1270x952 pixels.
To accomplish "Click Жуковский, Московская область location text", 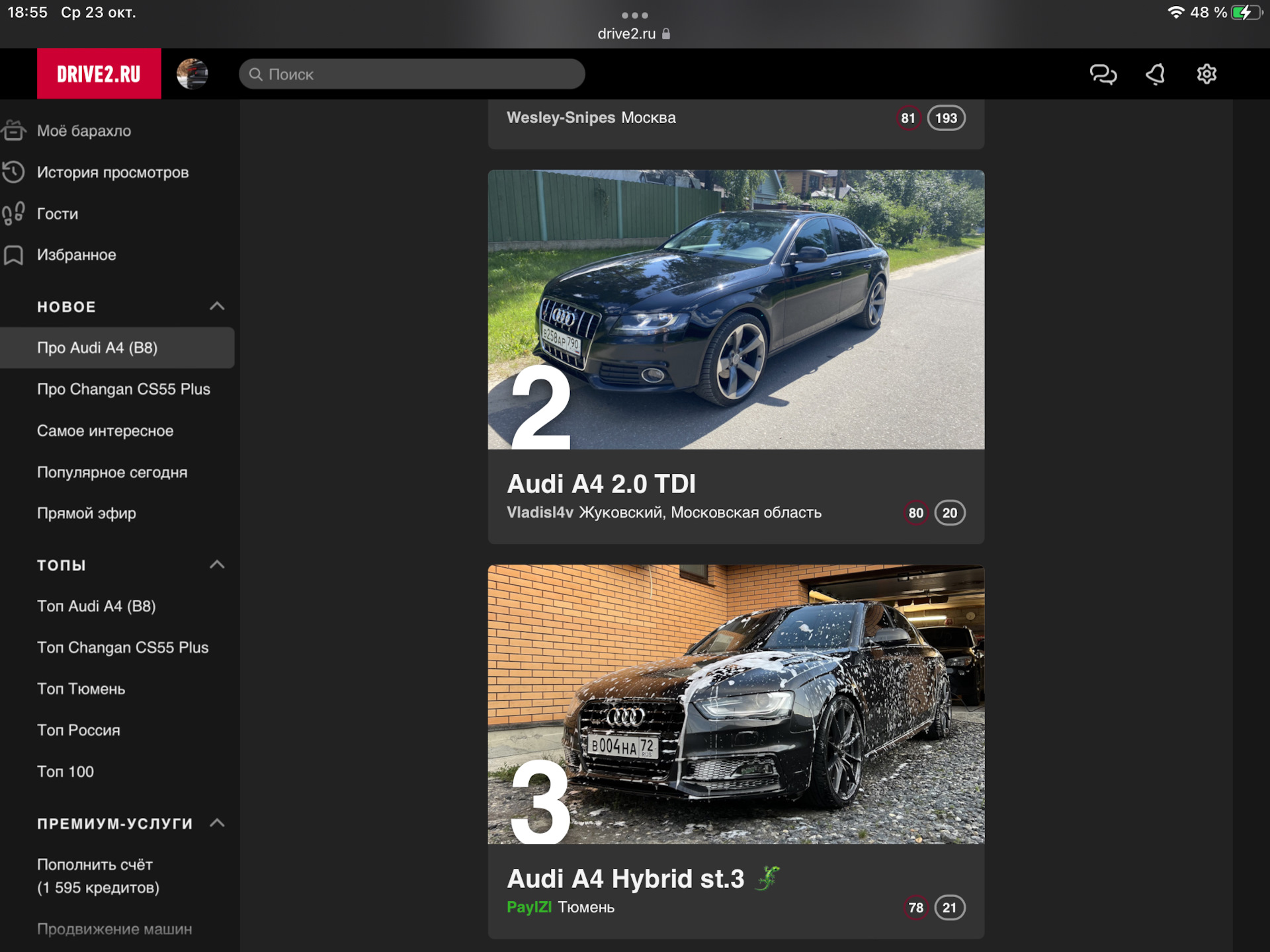I will pos(700,512).
